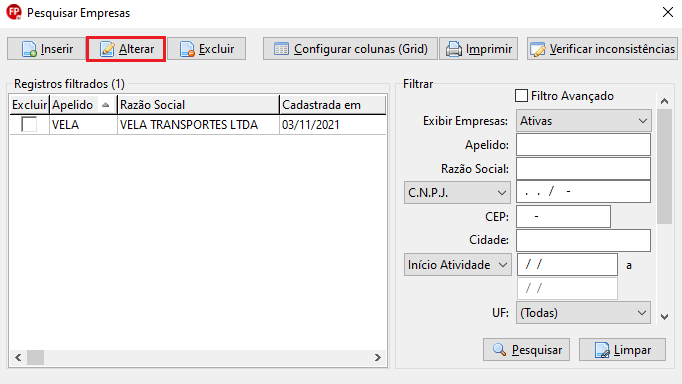Click the Pesquisar magnifier icon
Viewport: 682px width, 384px height.
coord(499,350)
